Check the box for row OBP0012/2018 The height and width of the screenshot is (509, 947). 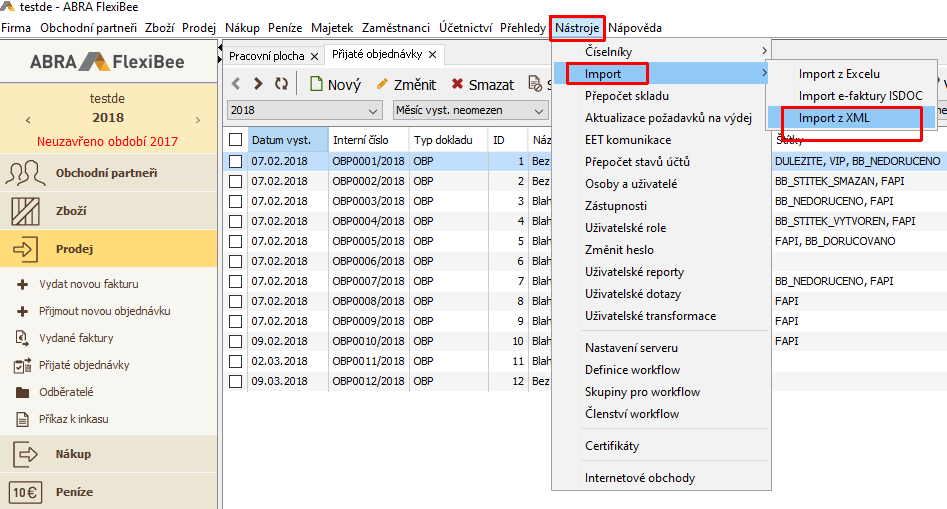(236, 381)
